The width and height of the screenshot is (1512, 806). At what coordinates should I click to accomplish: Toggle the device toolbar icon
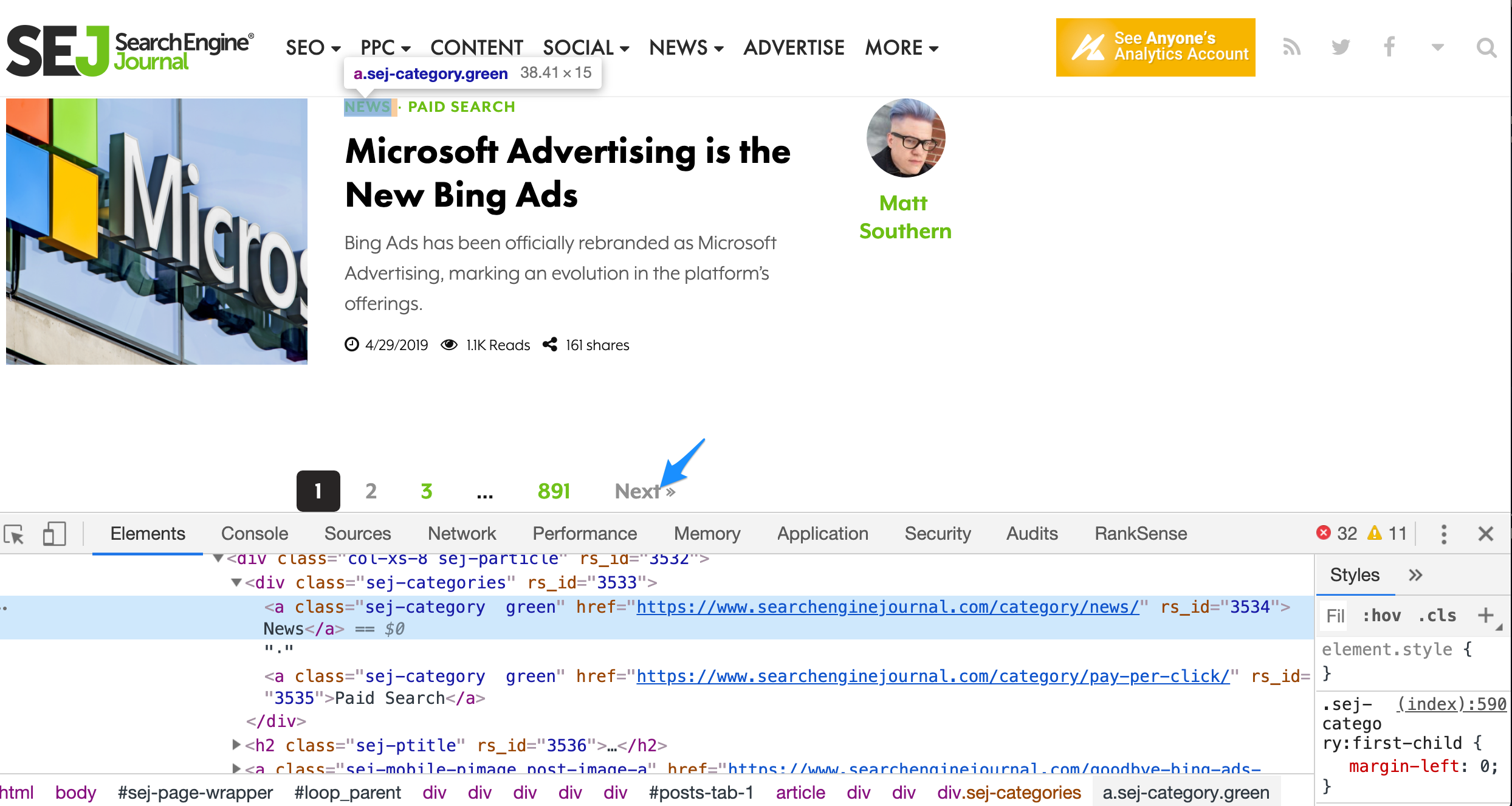tap(54, 534)
